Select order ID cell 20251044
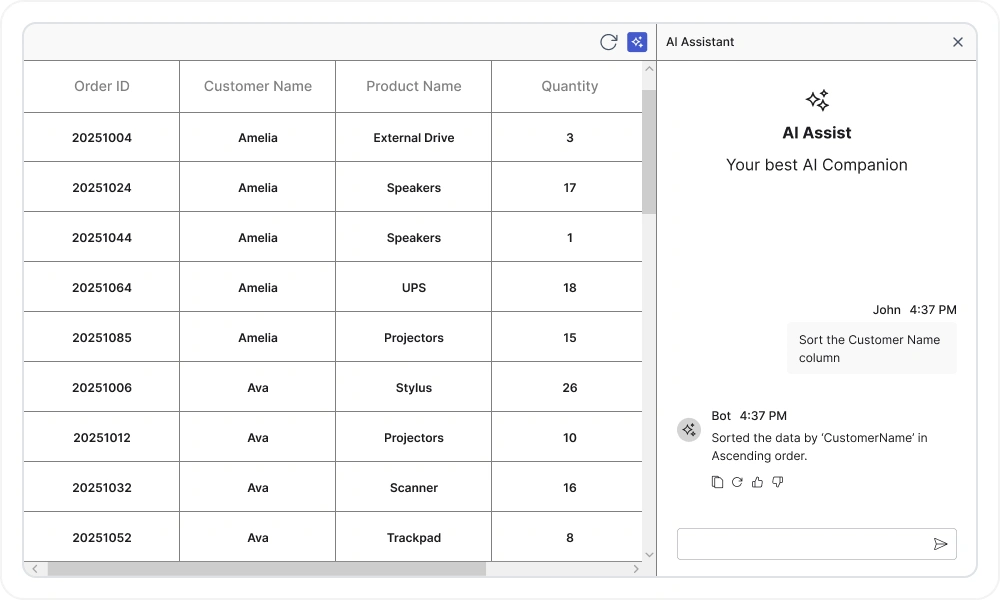 point(102,238)
